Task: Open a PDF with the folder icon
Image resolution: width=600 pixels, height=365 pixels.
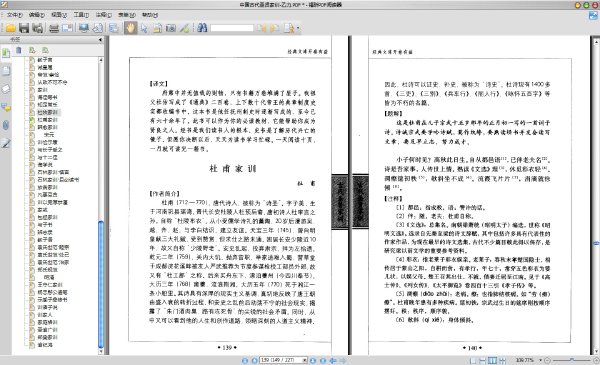Action: [x=10, y=28]
